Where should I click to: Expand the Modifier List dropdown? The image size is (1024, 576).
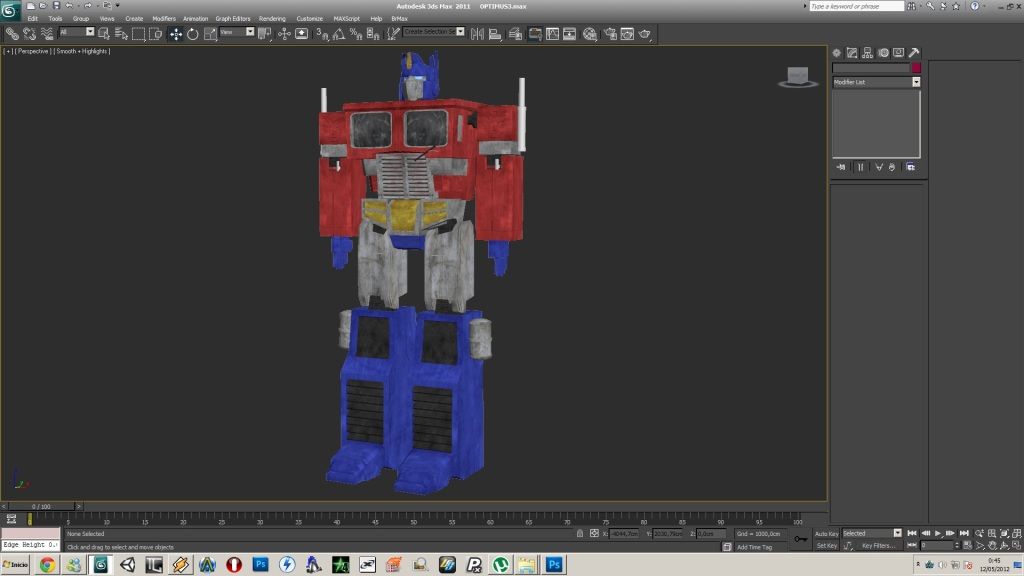click(876, 82)
